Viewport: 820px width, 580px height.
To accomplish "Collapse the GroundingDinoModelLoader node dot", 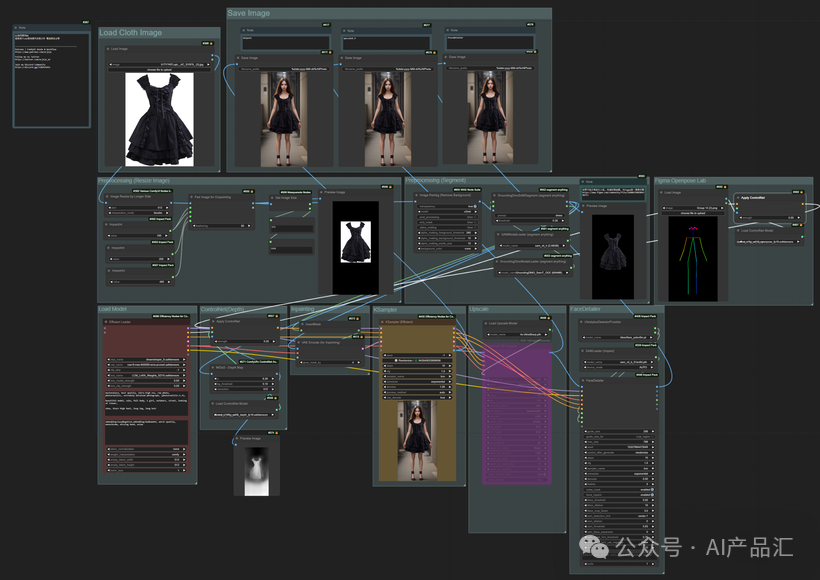I will pyautogui.click(x=497, y=261).
